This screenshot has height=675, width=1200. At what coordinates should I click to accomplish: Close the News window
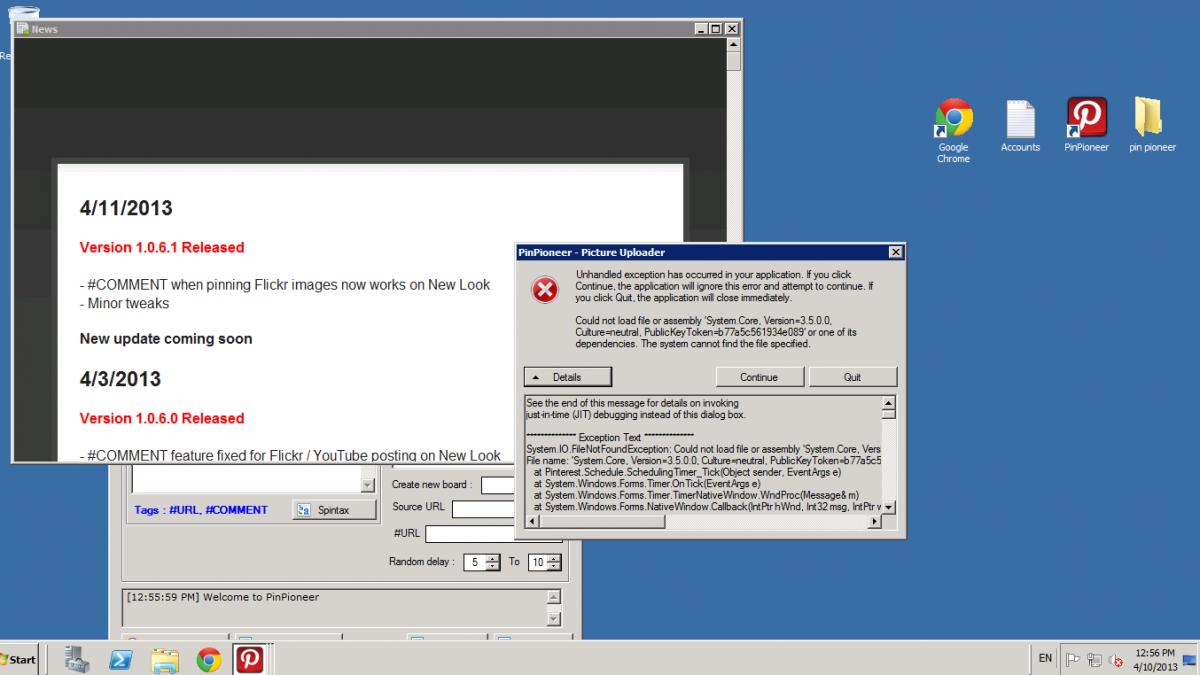pyautogui.click(x=731, y=29)
